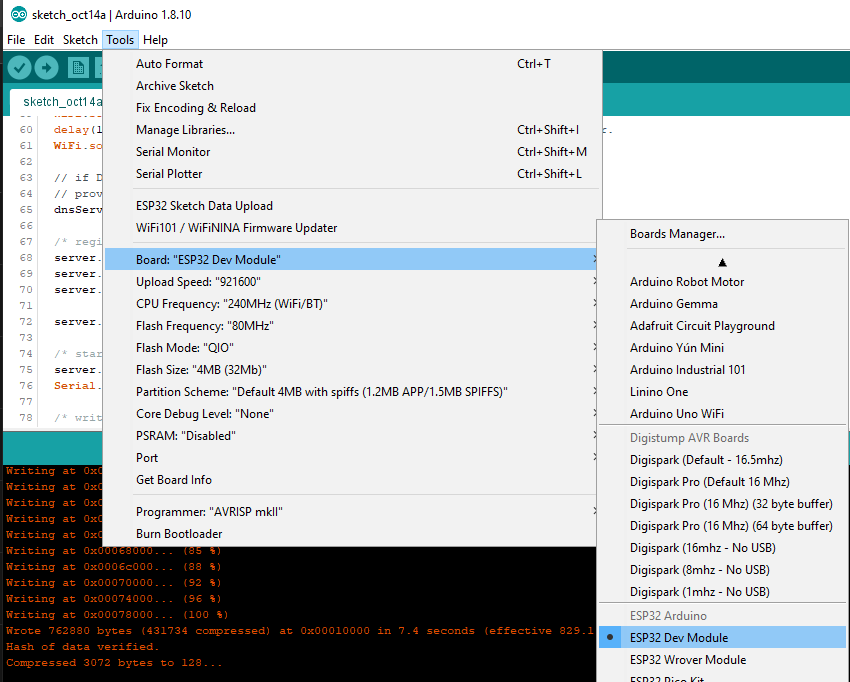Expand the PSRAM "Disabled" submenu

pos(352,435)
